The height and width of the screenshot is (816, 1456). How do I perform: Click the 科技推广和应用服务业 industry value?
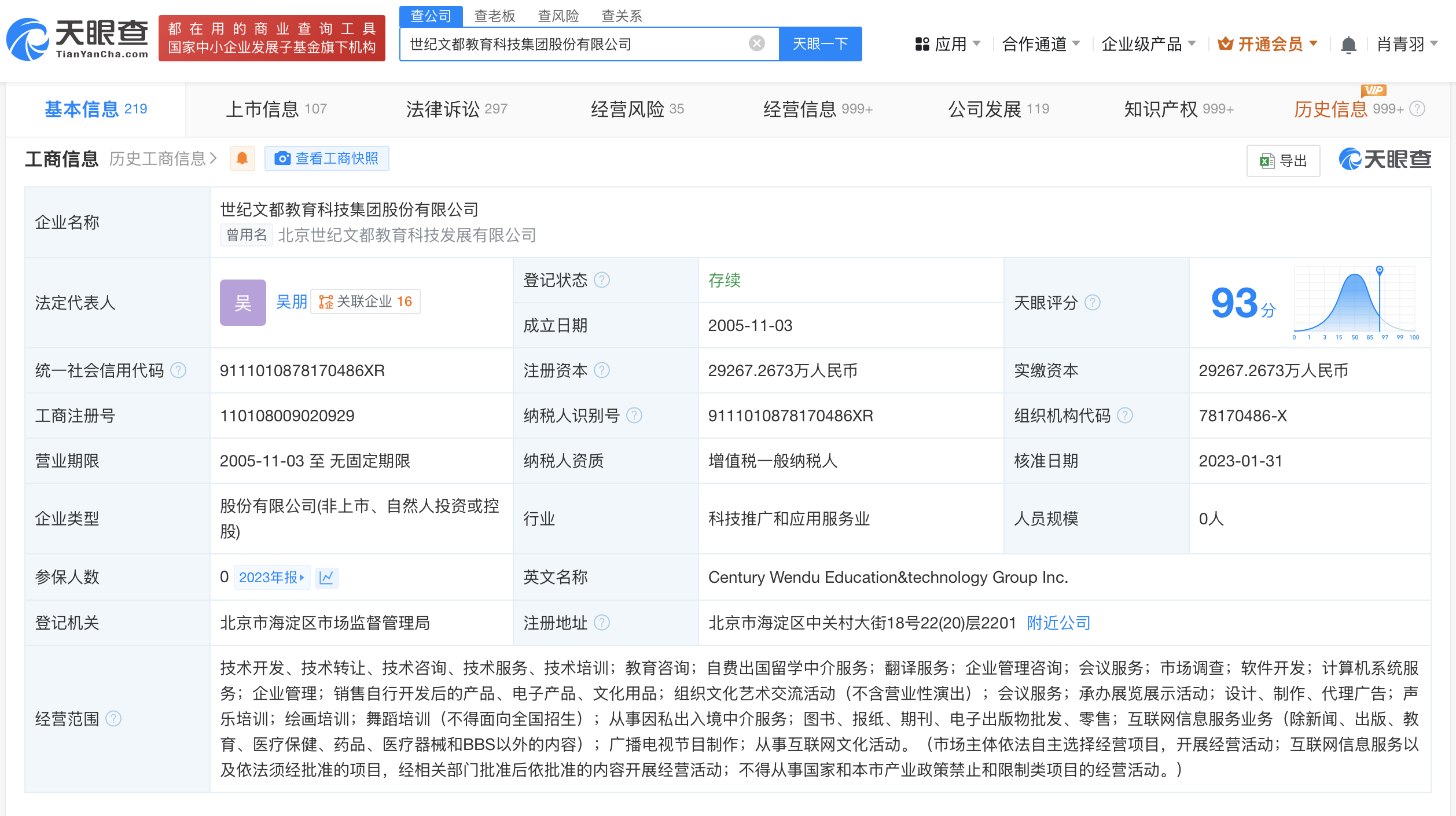789,519
